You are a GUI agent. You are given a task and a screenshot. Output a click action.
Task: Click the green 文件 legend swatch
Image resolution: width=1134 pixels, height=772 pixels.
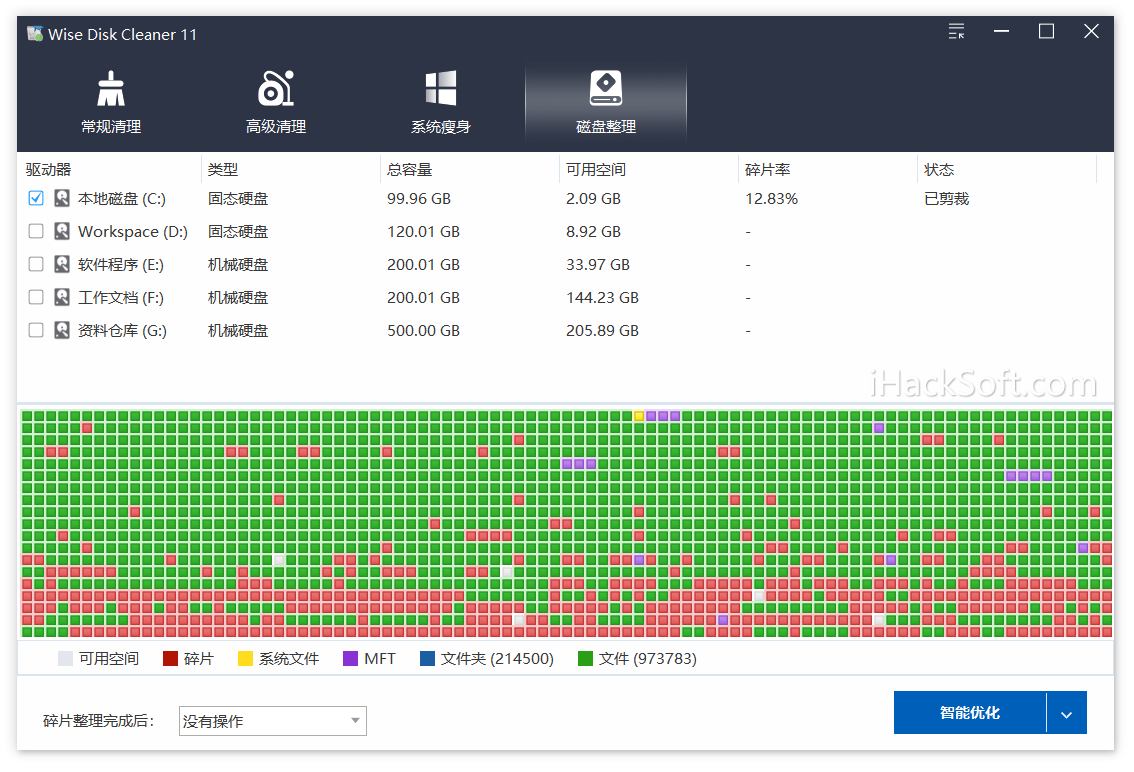click(x=585, y=658)
